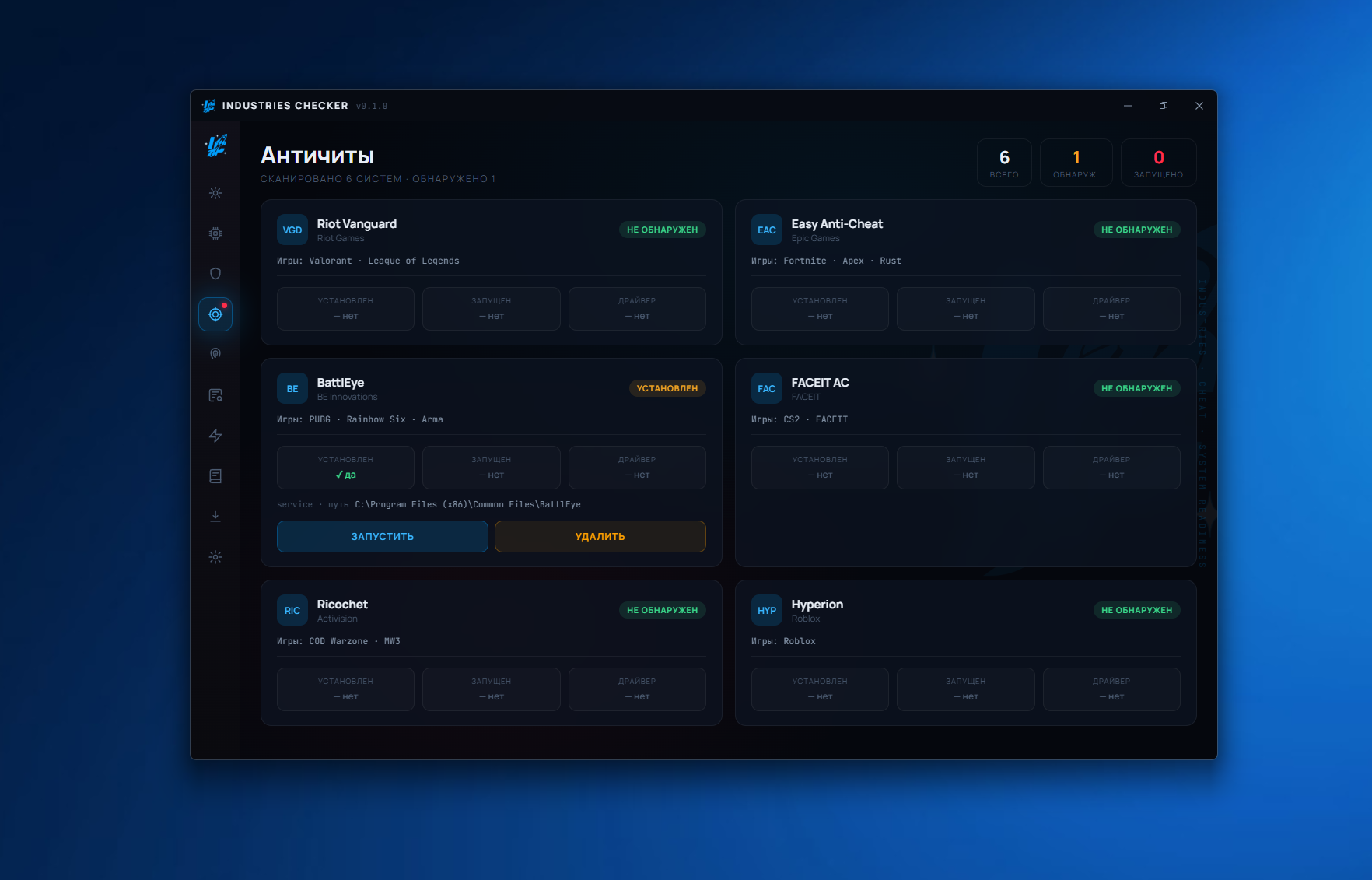Click the FAC badge icon for FACEIT AC

pyautogui.click(x=767, y=388)
